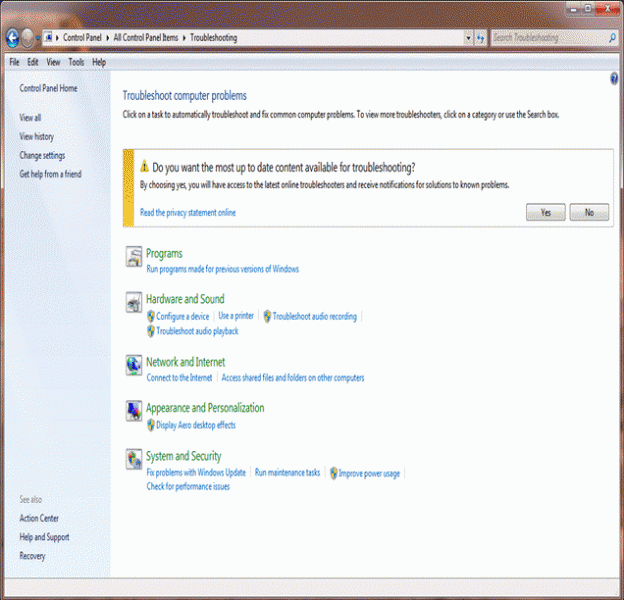Viewport: 624px width, 600px height.
Task: Open Change settings
Action: point(42,156)
